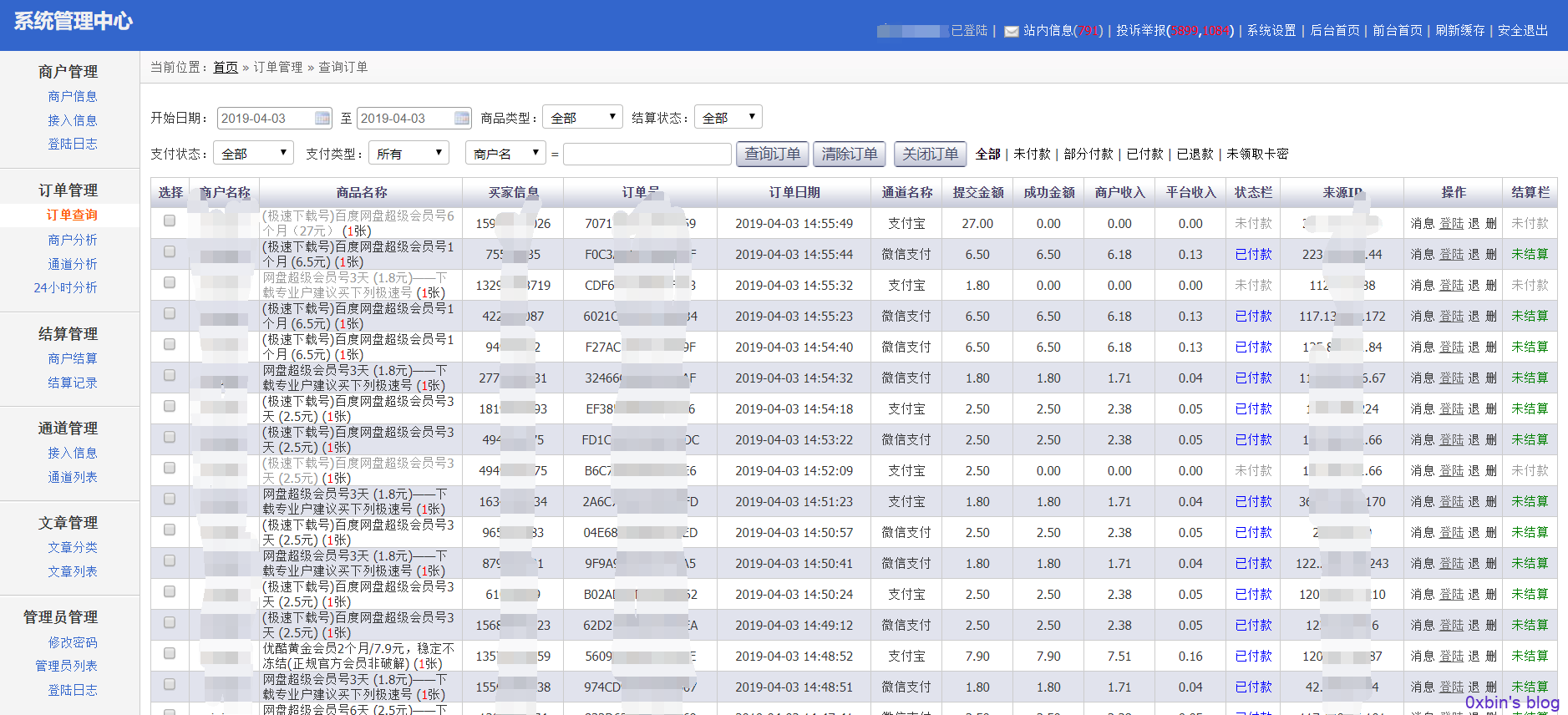1568x715 pixels.
Task: Filter orders by 未领取卡密 link
Action: tap(1257, 154)
